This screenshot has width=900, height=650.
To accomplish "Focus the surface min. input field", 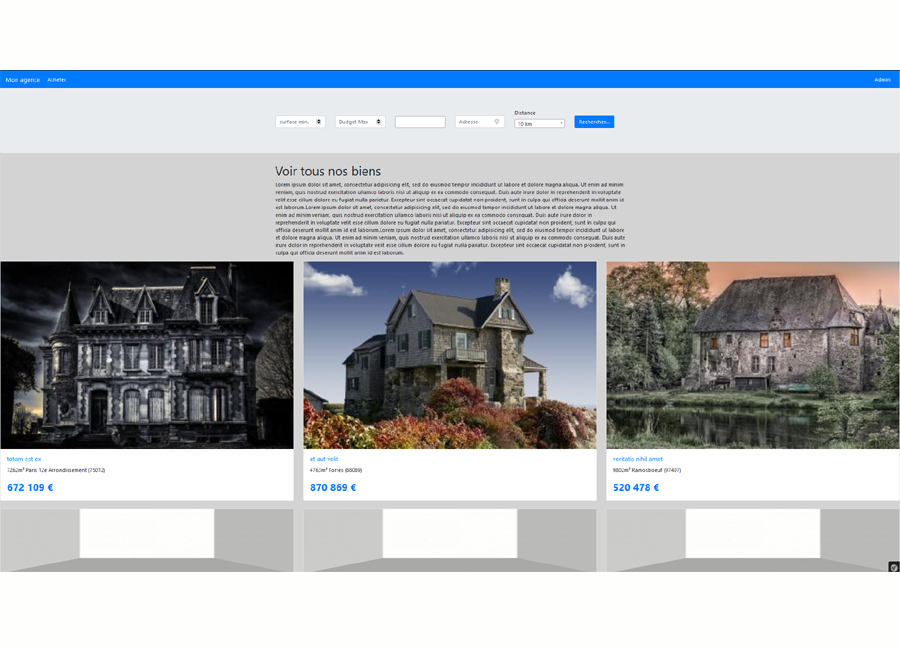I will [x=295, y=122].
